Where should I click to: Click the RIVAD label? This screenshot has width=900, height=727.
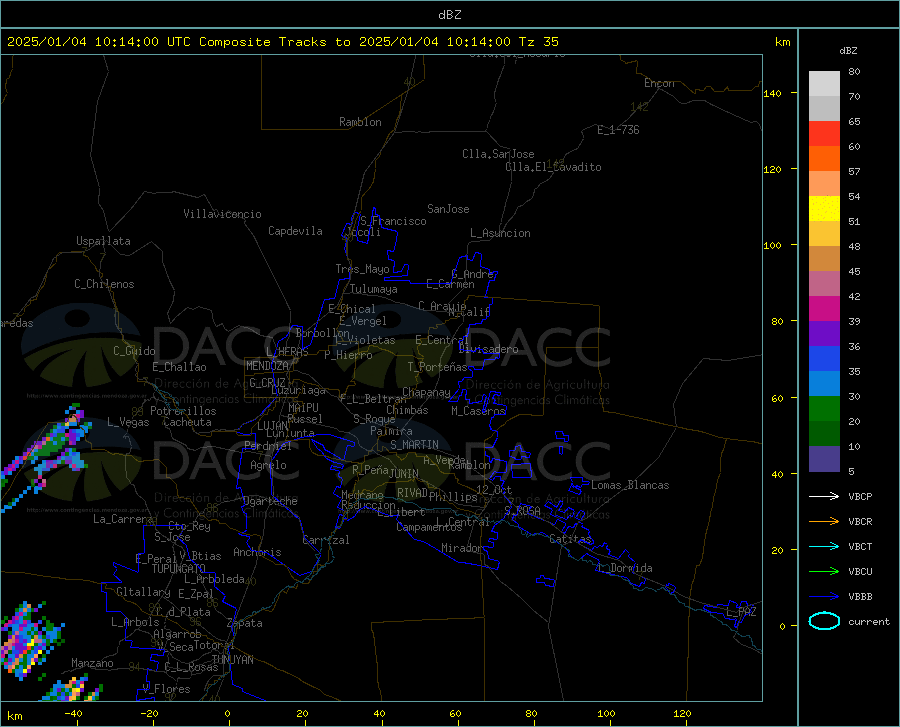pyautogui.click(x=412, y=493)
